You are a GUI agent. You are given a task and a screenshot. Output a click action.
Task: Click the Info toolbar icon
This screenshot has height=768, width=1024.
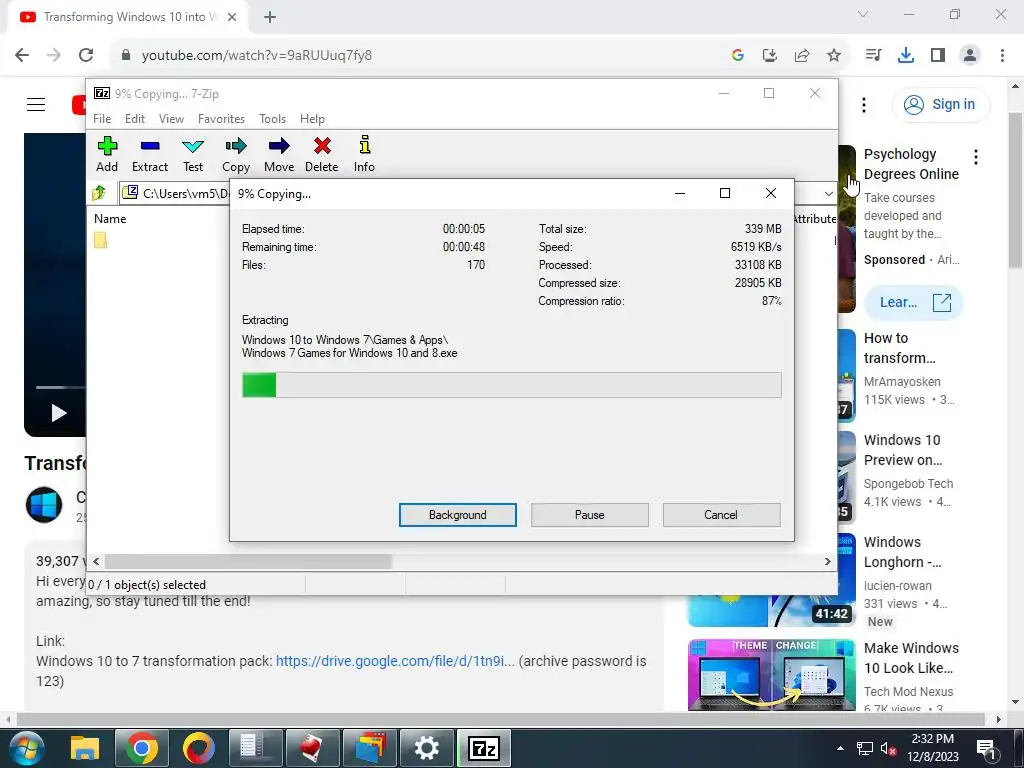[x=364, y=154]
